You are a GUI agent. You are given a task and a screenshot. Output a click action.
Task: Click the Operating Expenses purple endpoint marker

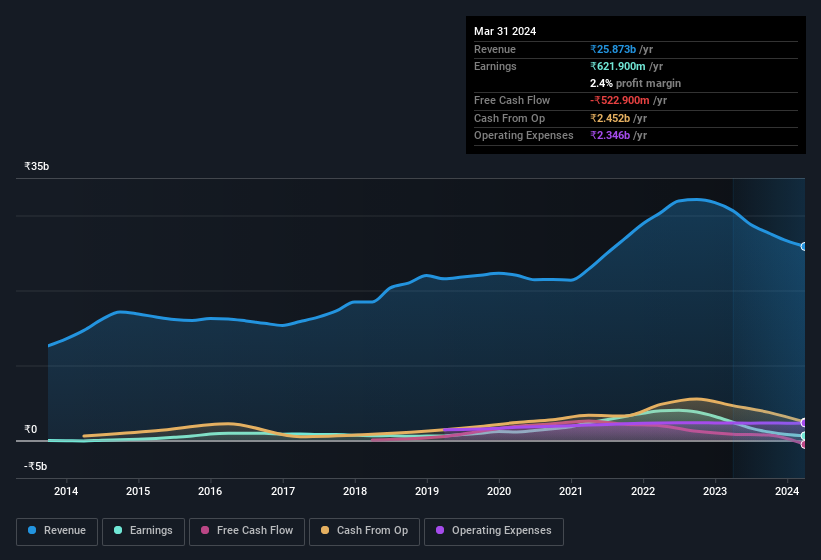click(804, 423)
